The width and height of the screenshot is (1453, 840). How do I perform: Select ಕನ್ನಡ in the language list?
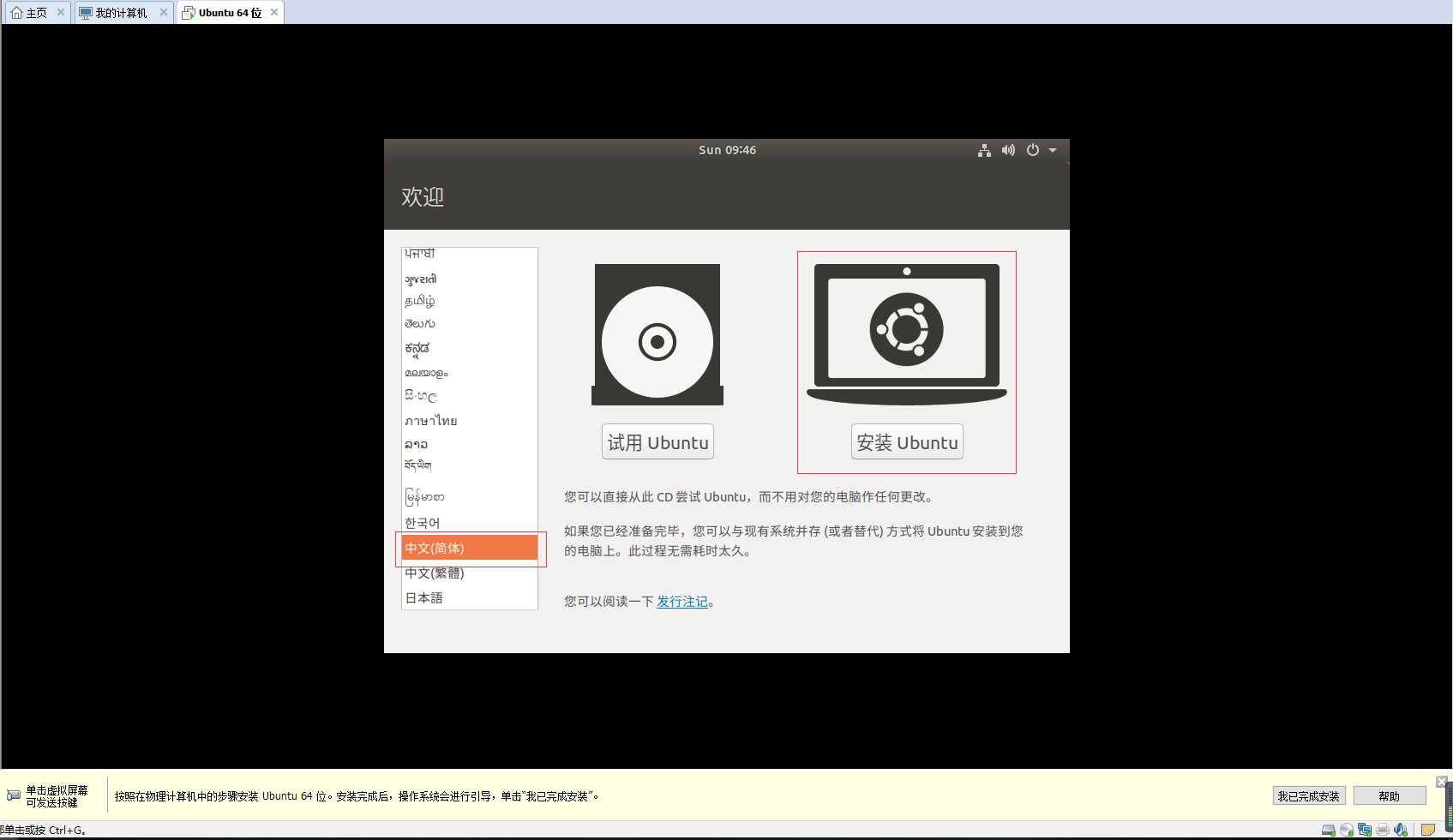(x=470, y=348)
